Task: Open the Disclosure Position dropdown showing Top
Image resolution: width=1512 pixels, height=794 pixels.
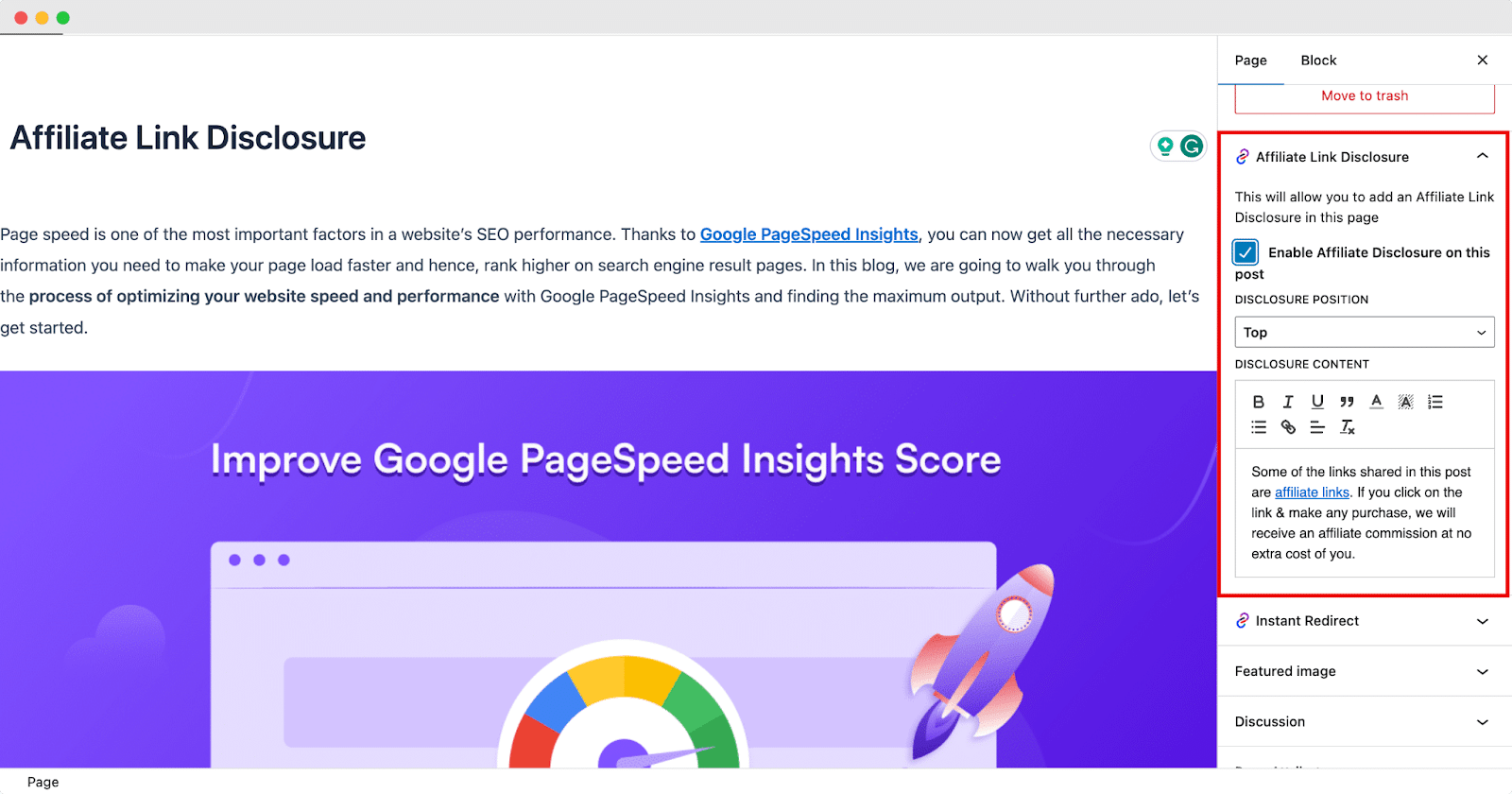Action: [1364, 332]
